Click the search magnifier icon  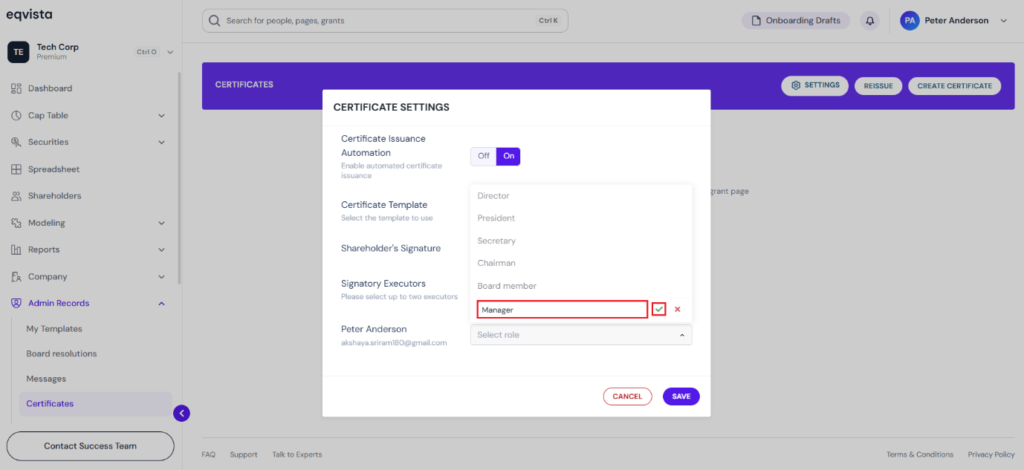(214, 21)
